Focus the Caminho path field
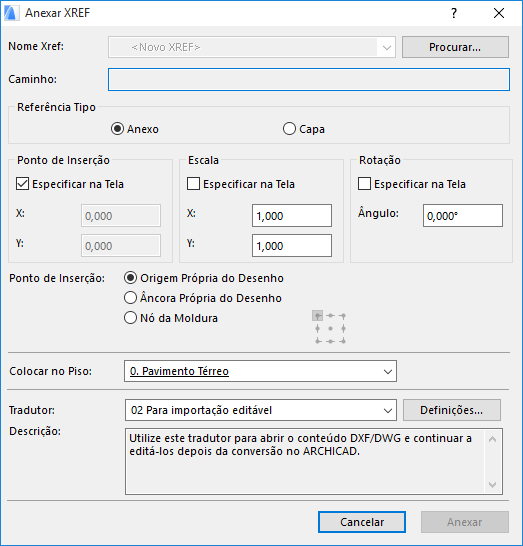The width and height of the screenshot is (523, 546). click(x=309, y=79)
